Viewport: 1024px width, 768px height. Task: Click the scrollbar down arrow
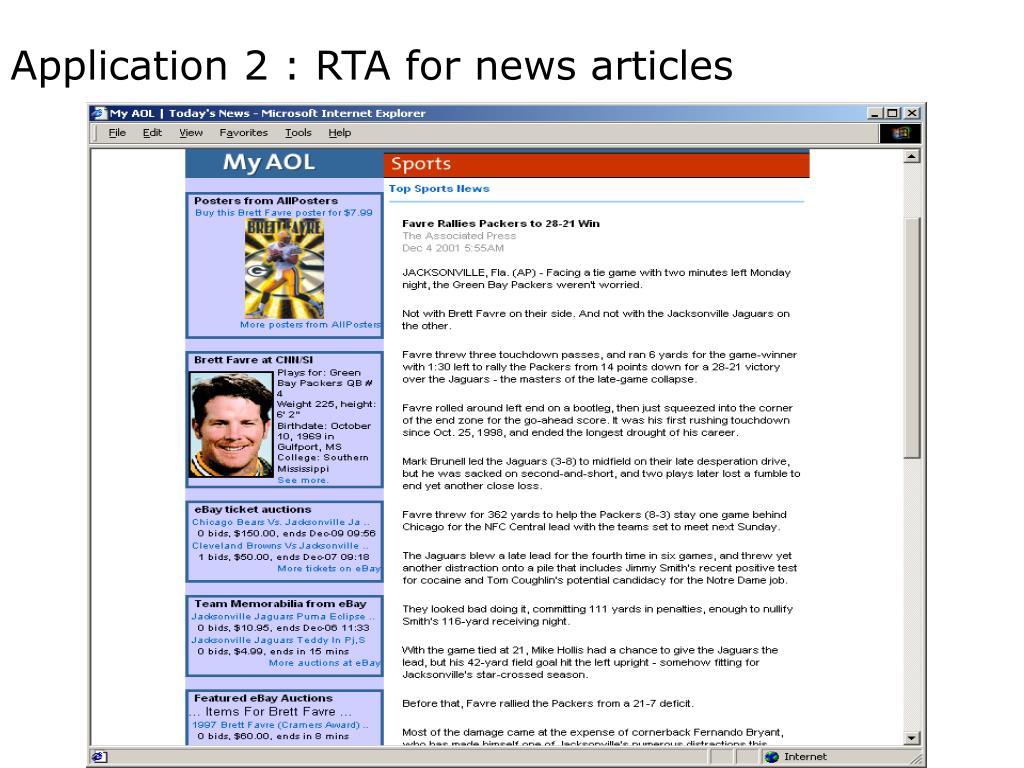pyautogui.click(x=912, y=738)
